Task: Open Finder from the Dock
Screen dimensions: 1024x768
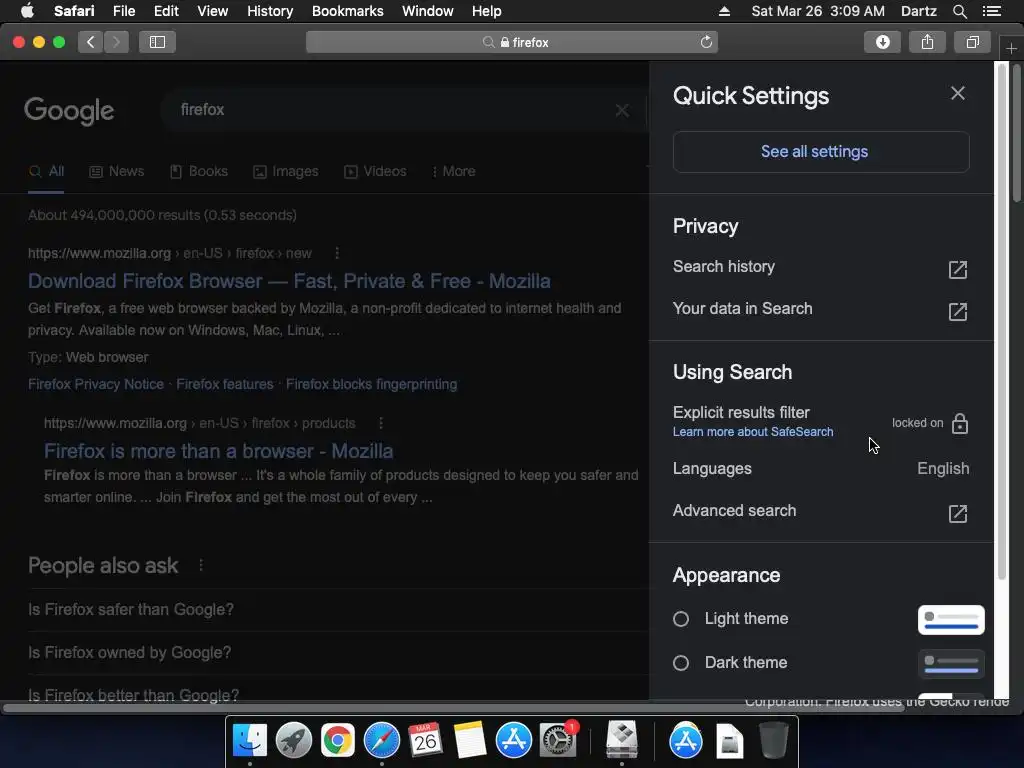Action: (x=250, y=741)
